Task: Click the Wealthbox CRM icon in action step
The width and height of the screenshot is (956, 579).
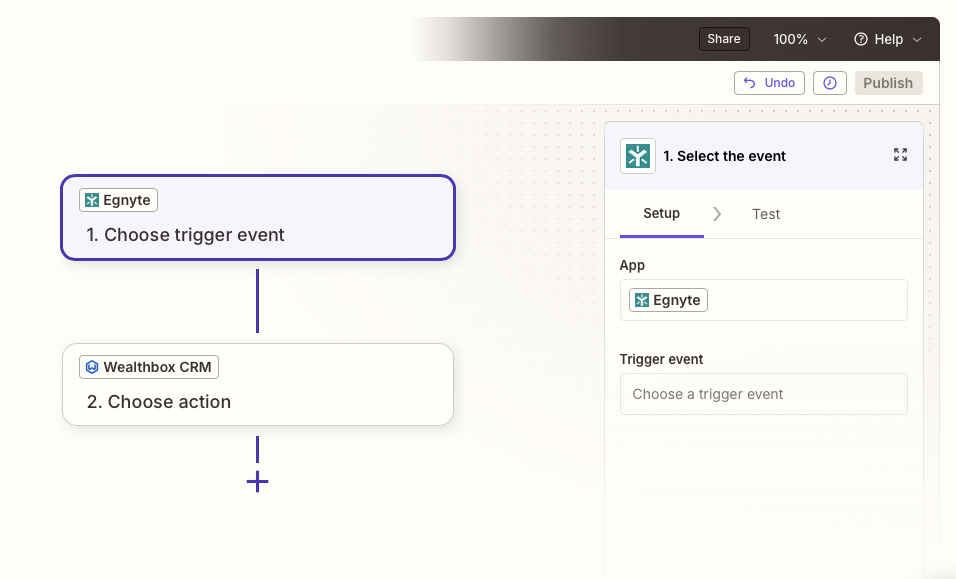Action: [x=92, y=367]
